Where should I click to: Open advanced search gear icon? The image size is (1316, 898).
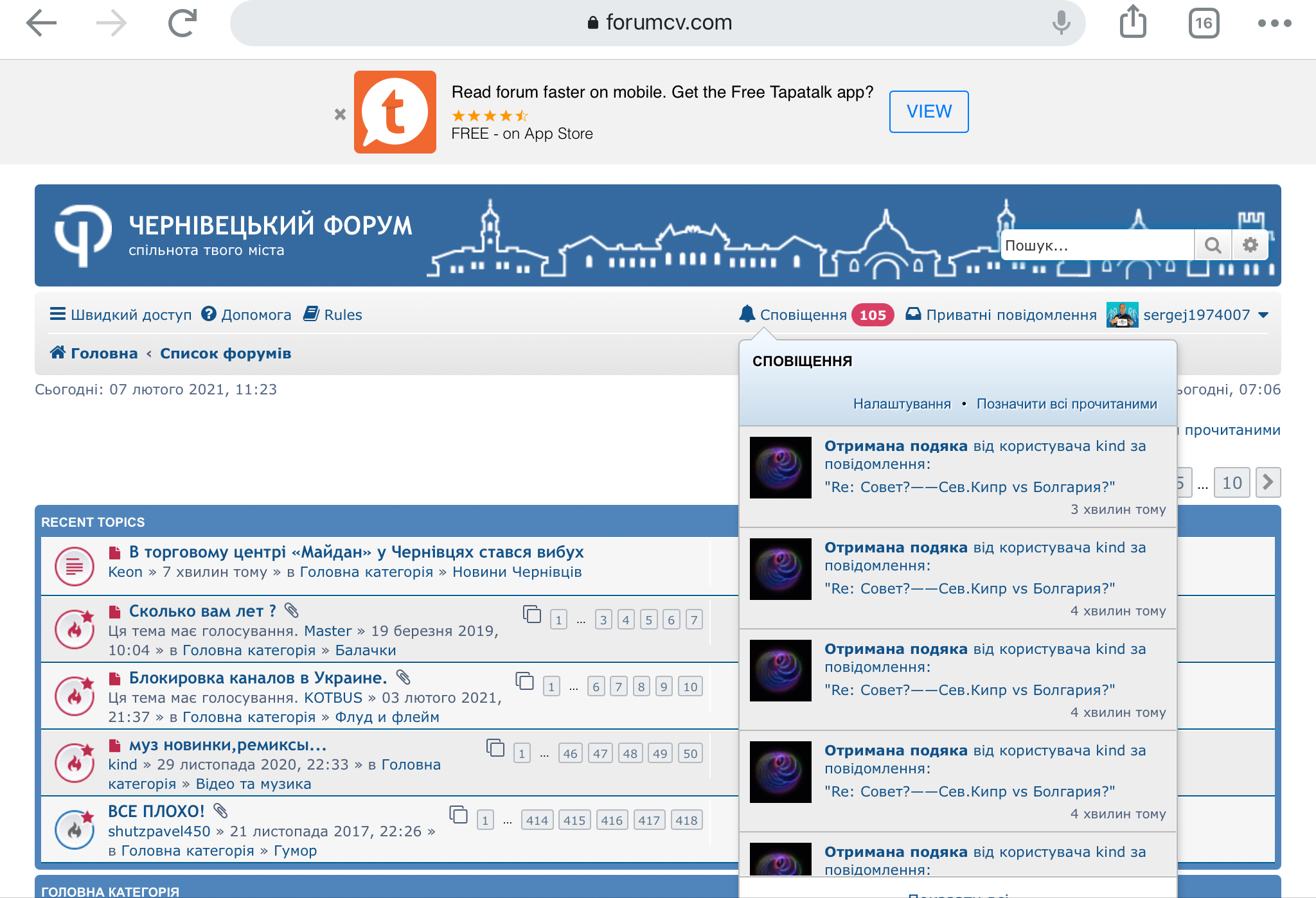pyautogui.click(x=1250, y=245)
